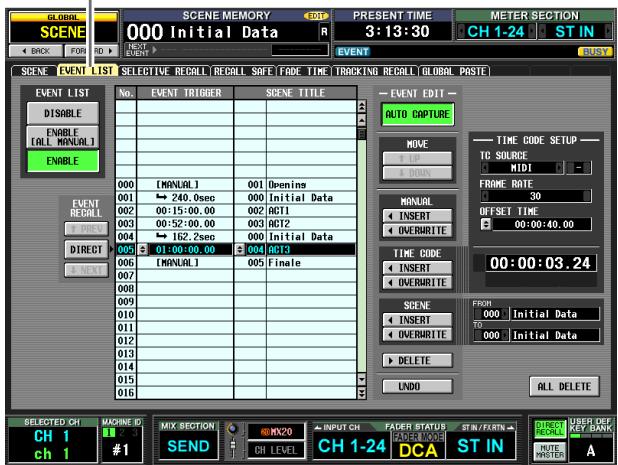Click the MIX SECTION SEND display
The image size is (618, 465).
click(x=188, y=446)
